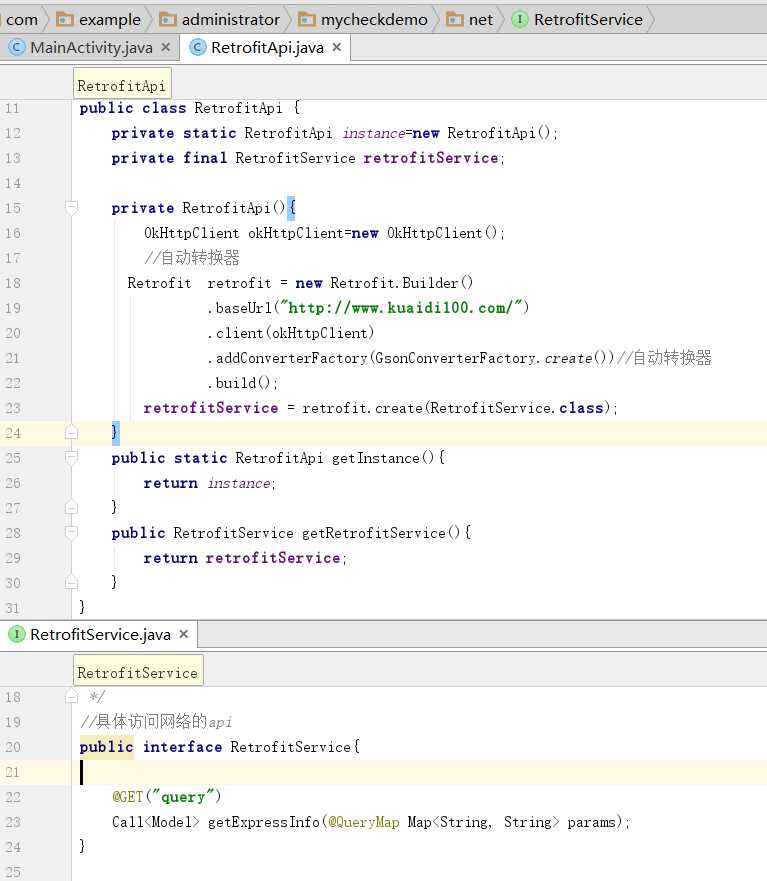The width and height of the screenshot is (767, 881).
Task: Click the static instance field on line 12
Action: (373, 133)
